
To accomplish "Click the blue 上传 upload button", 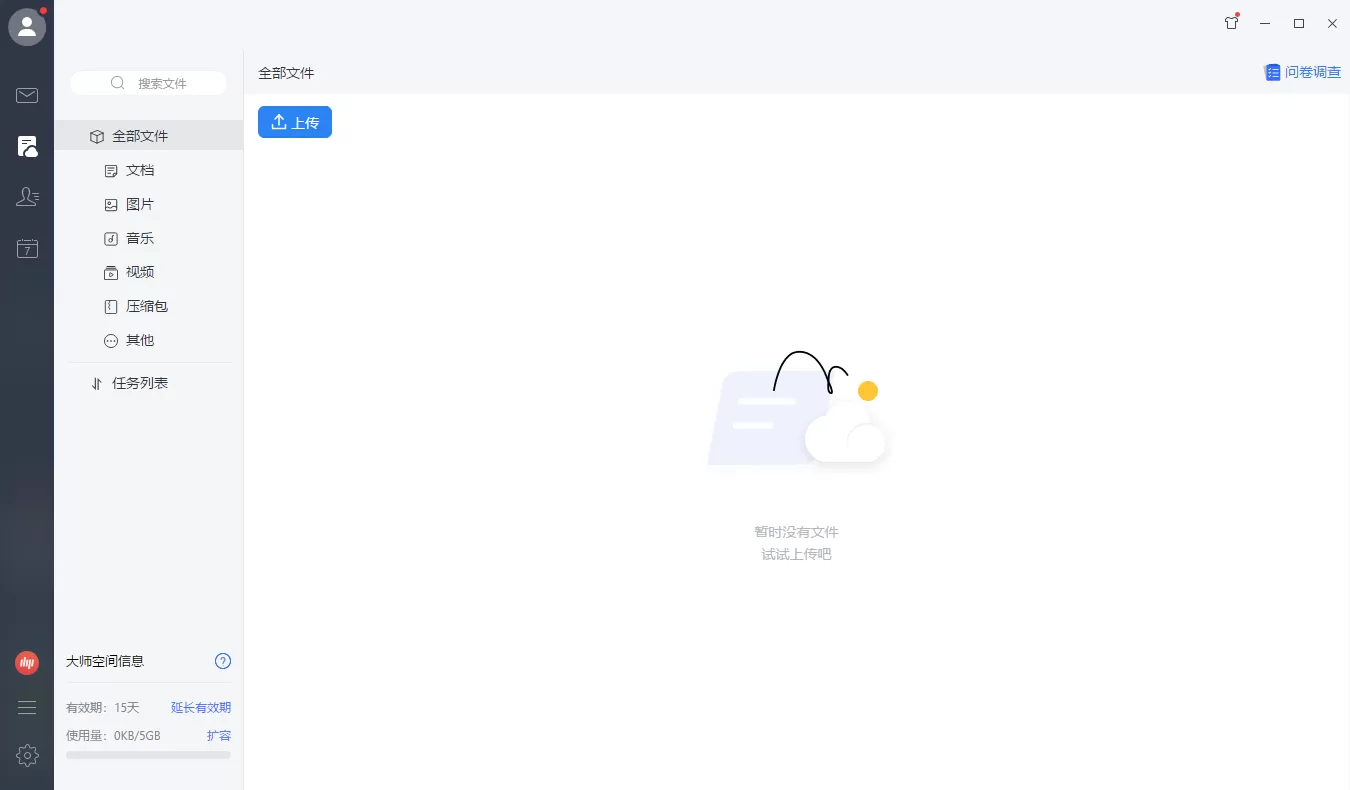I will 295,122.
